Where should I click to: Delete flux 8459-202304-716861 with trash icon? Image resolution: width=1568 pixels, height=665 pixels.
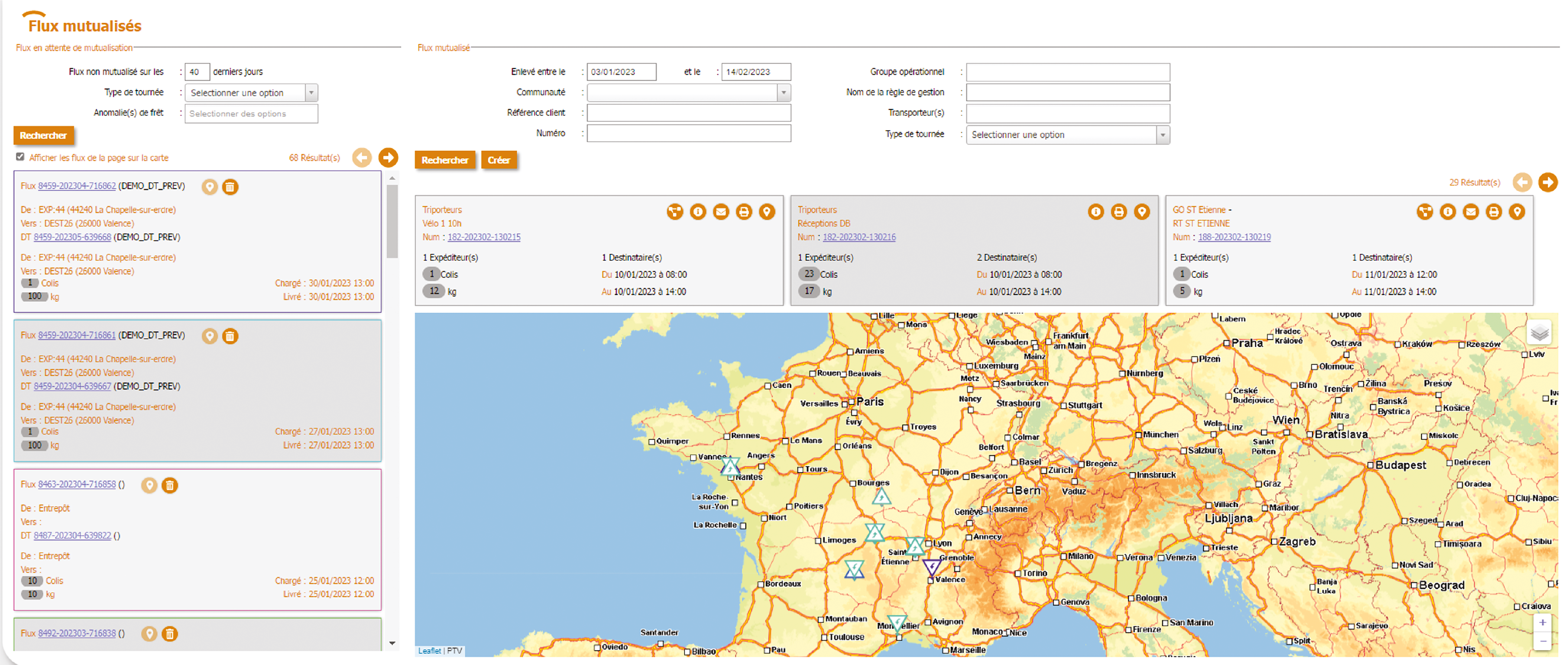pyautogui.click(x=230, y=336)
